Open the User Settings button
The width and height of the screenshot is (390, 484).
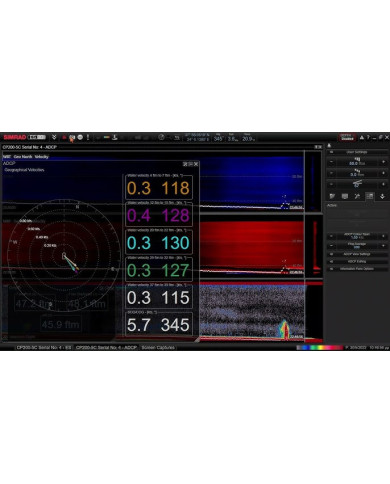click(x=357, y=152)
